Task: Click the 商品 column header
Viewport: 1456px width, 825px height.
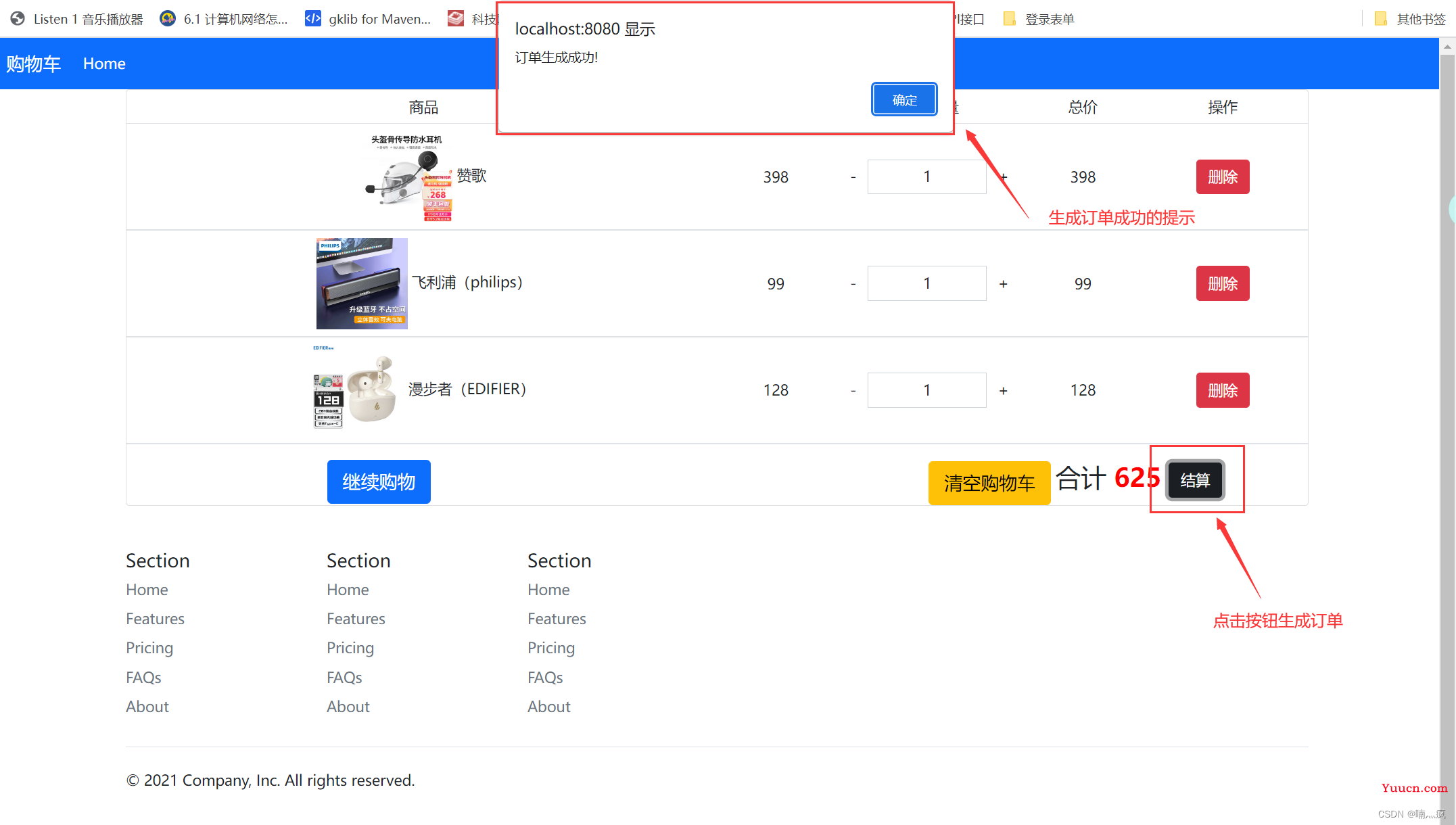Action: click(x=423, y=107)
